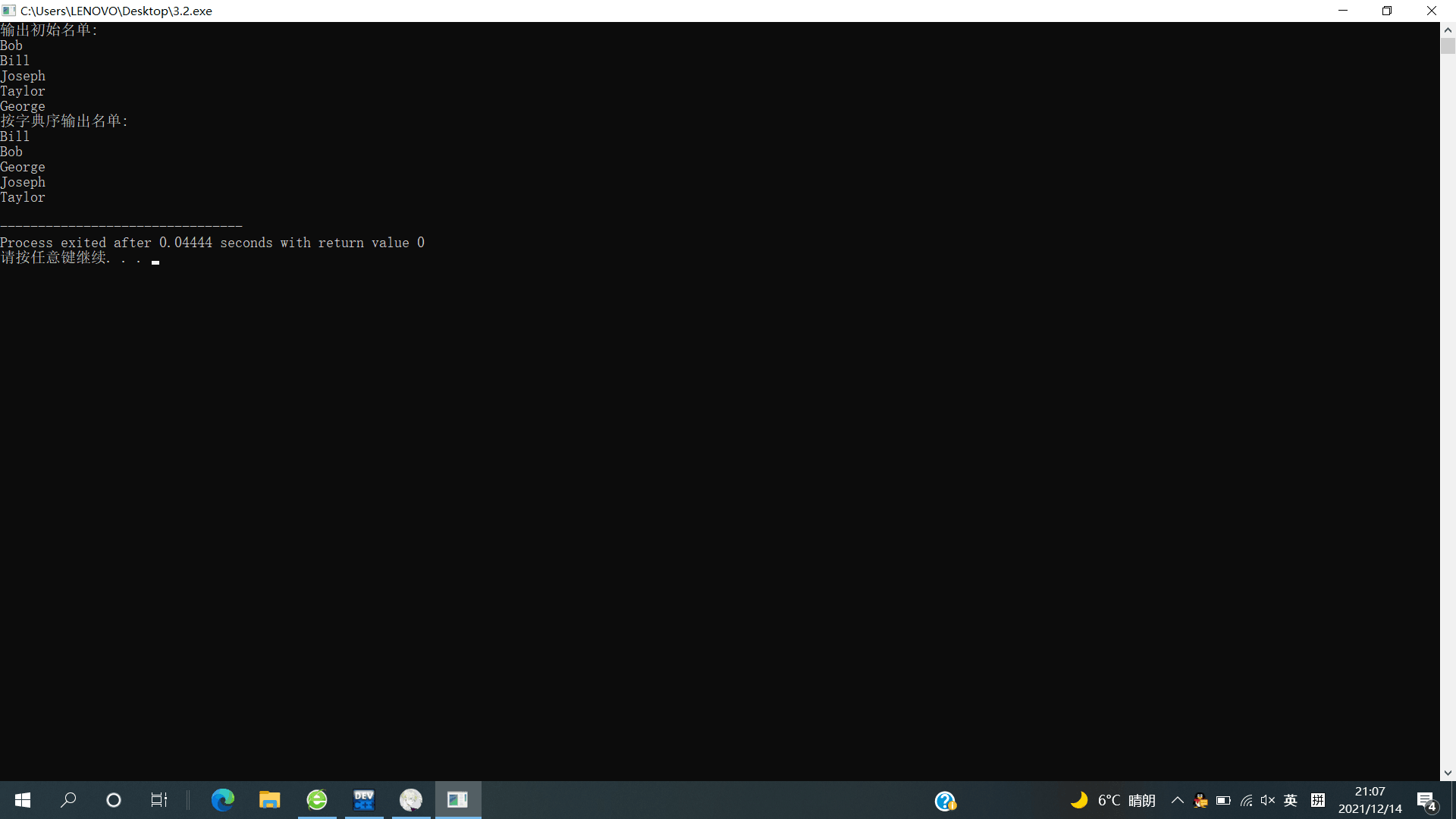Click the clock showing 21:07
Screen dimensions: 1456x819
pyautogui.click(x=1370, y=792)
